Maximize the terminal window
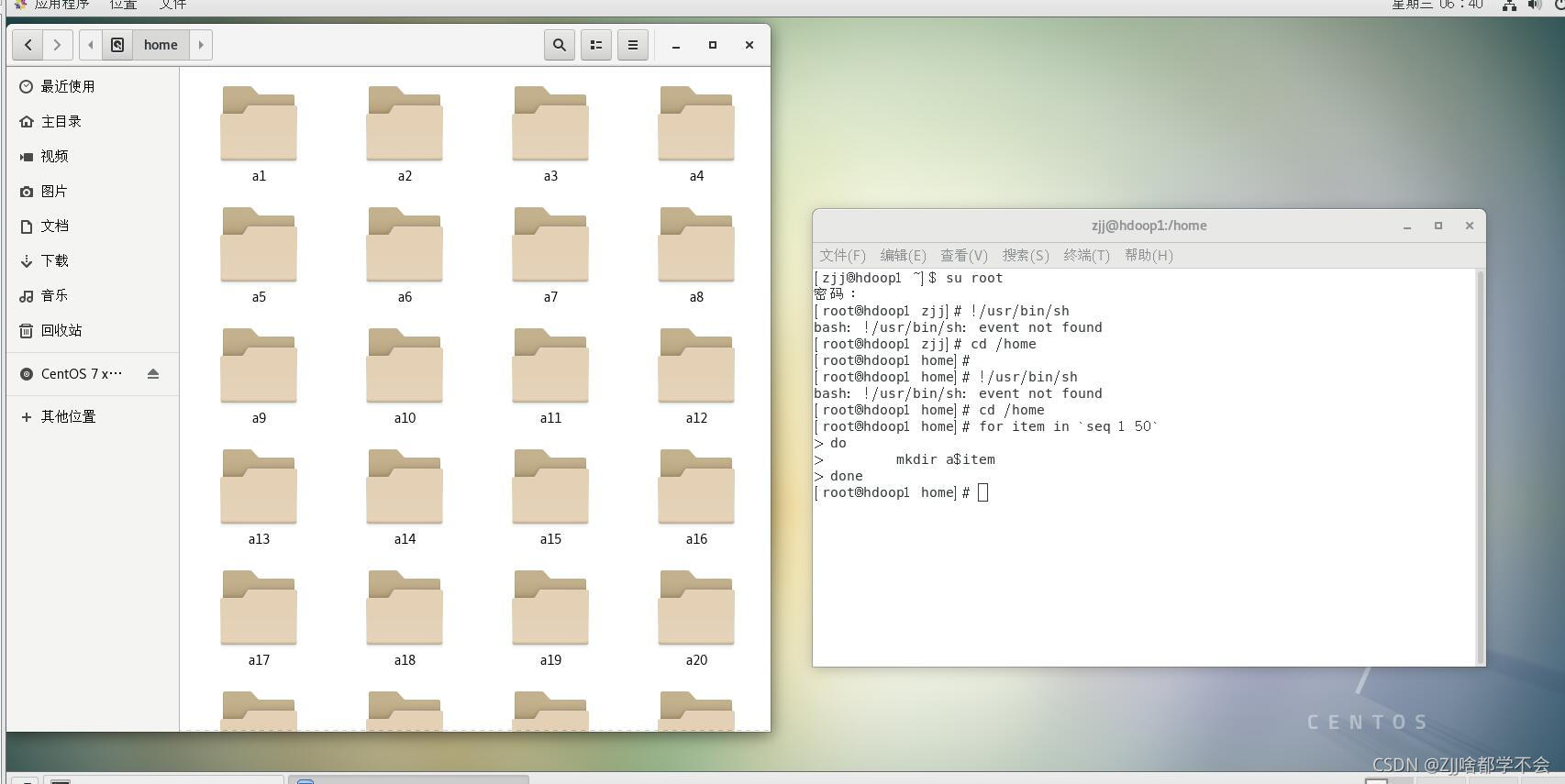The image size is (1565, 784). [1438, 226]
